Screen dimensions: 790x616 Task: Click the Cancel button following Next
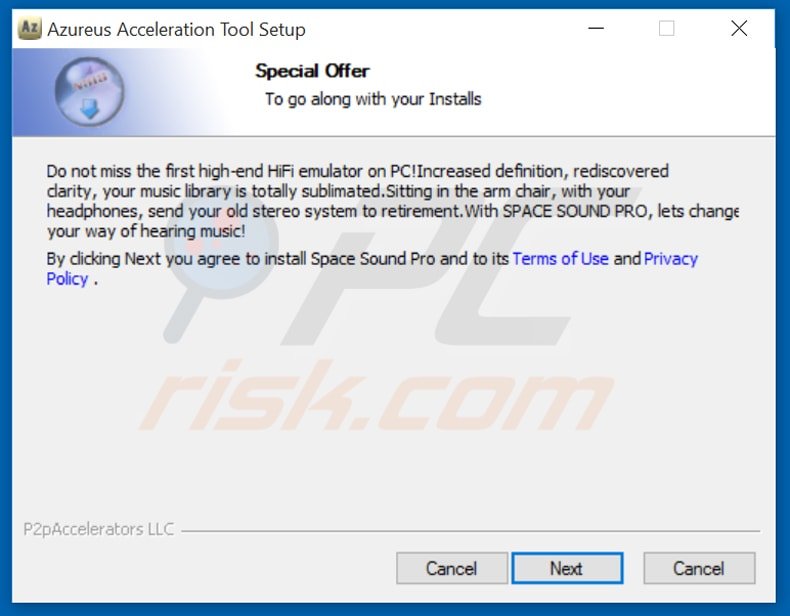click(x=699, y=568)
